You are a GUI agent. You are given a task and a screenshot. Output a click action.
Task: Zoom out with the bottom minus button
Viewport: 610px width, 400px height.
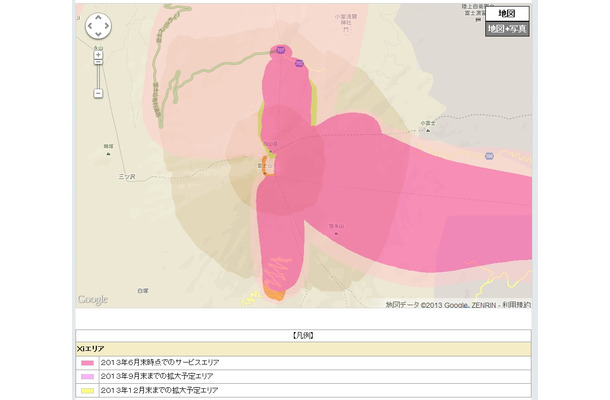pos(98,93)
